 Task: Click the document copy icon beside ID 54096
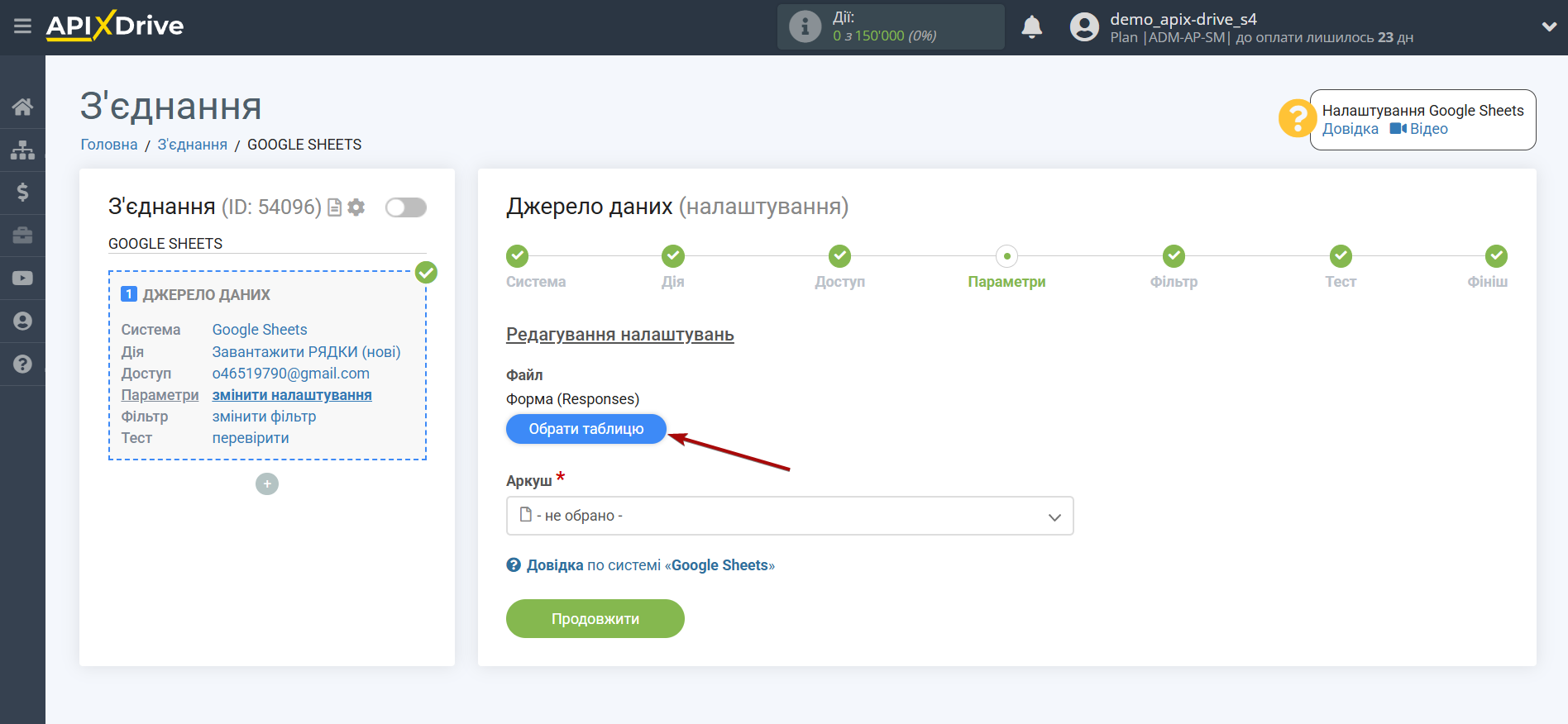tap(335, 207)
